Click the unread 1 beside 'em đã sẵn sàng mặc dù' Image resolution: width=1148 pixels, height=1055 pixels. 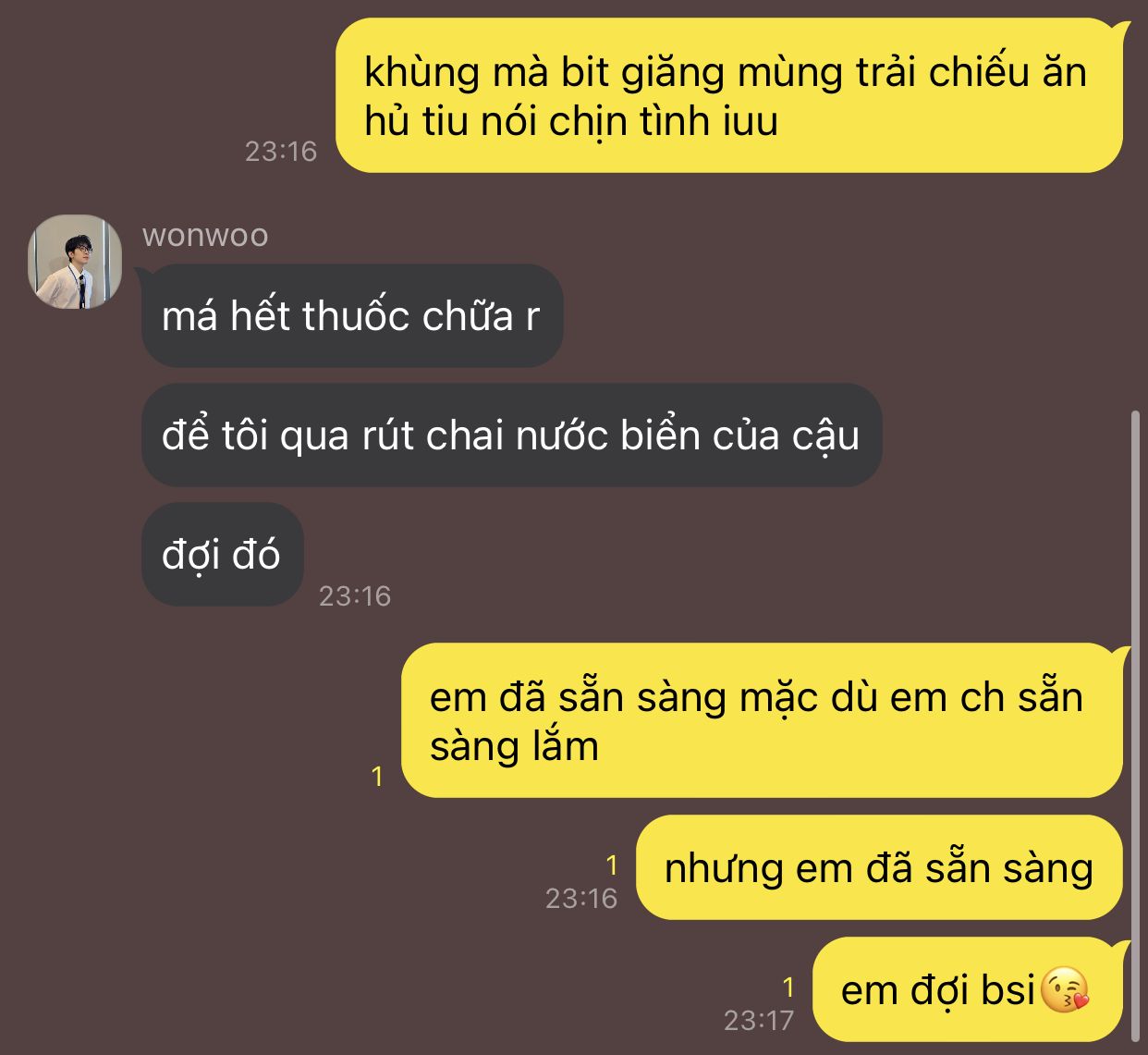point(376,776)
